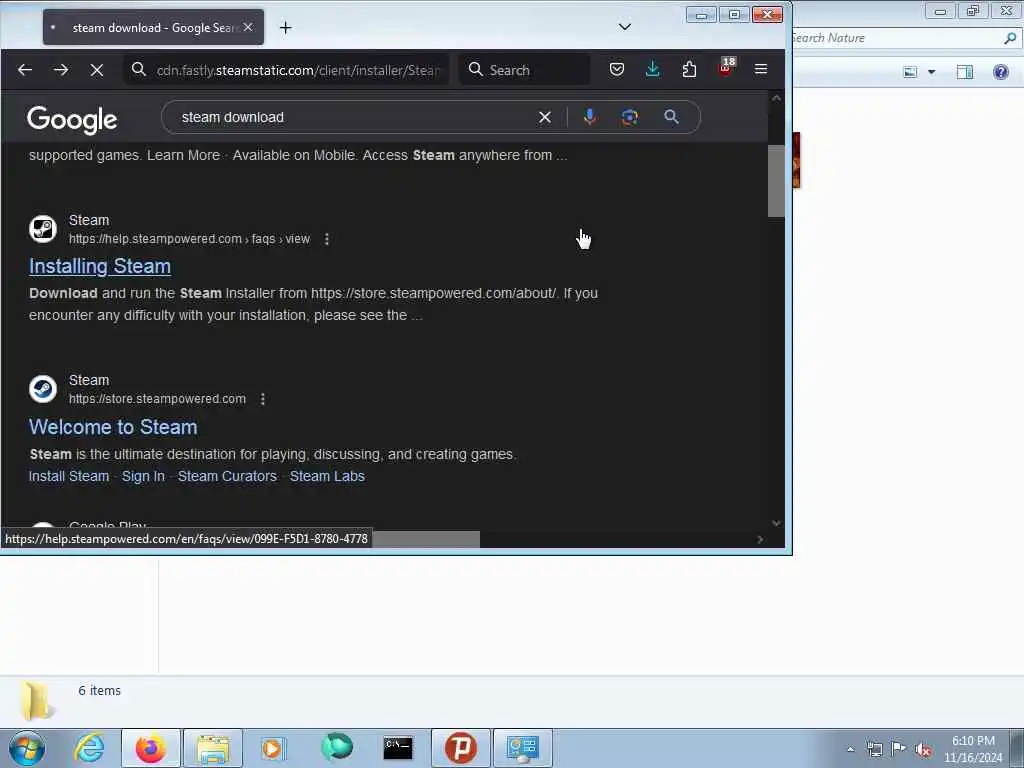Click the vertical scrollbar thumb in Firefox
This screenshot has height=768, width=1024.
coord(776,181)
